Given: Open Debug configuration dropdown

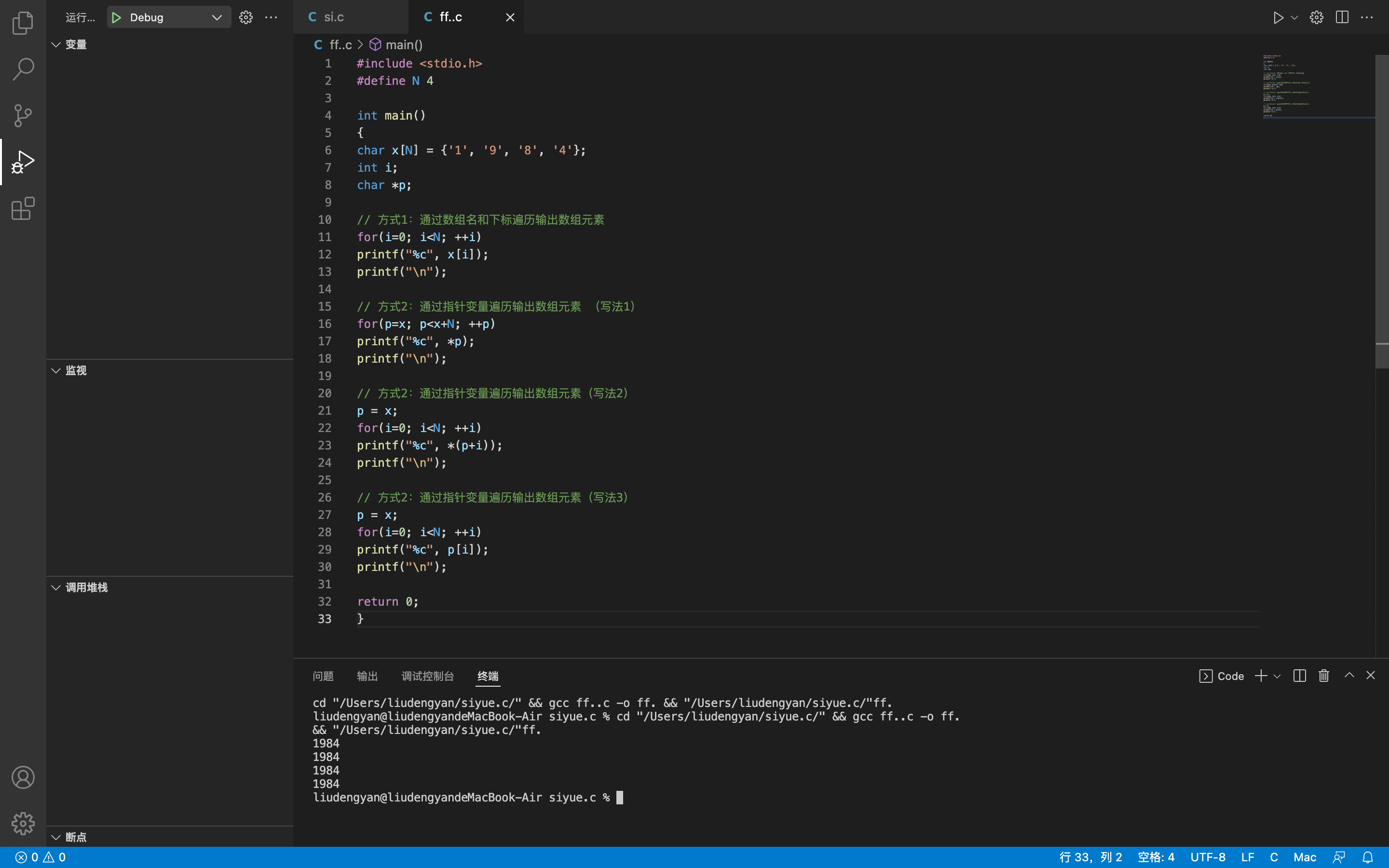Looking at the screenshot, I should pyautogui.click(x=217, y=17).
